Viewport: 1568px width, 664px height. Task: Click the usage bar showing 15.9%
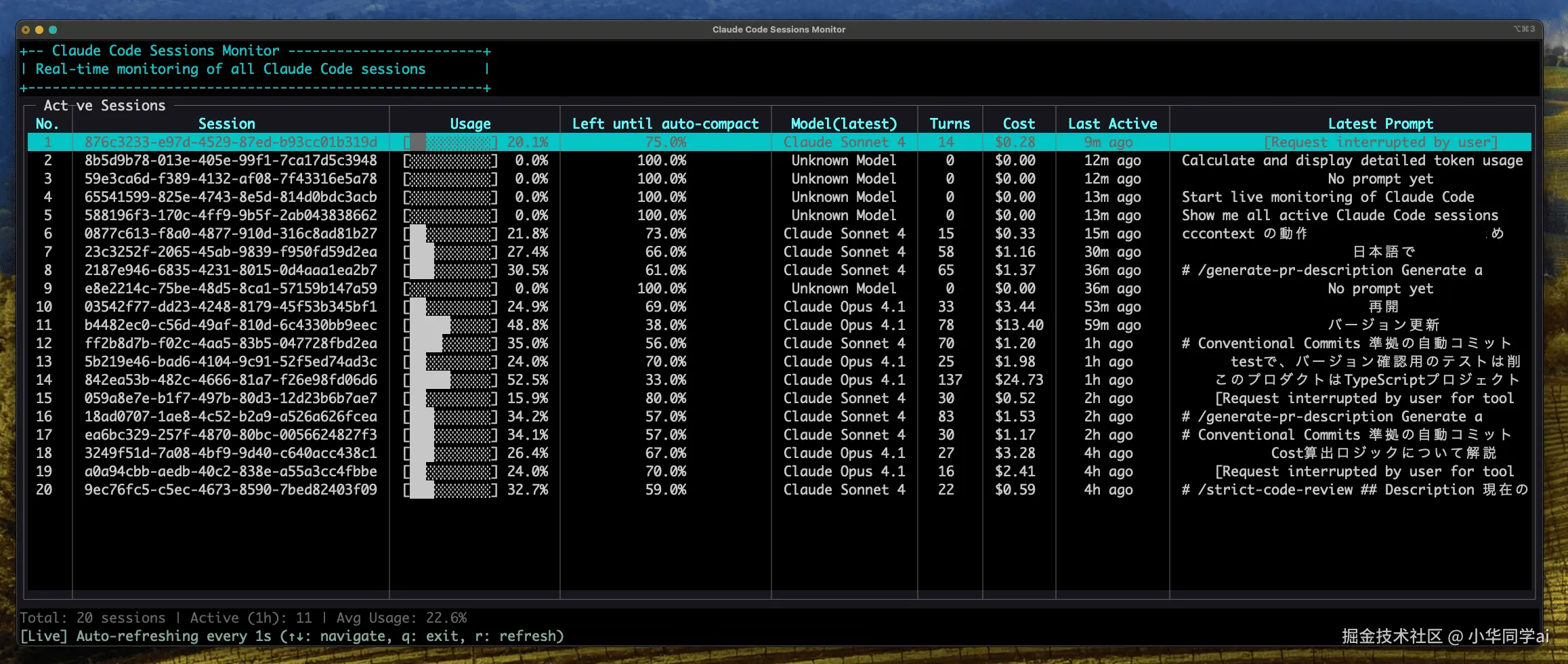coord(450,398)
